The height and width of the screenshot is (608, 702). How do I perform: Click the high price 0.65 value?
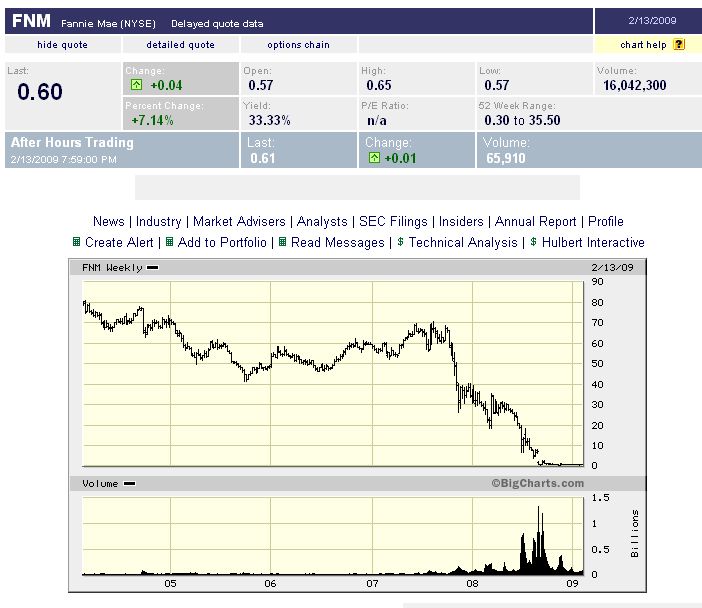pos(379,85)
